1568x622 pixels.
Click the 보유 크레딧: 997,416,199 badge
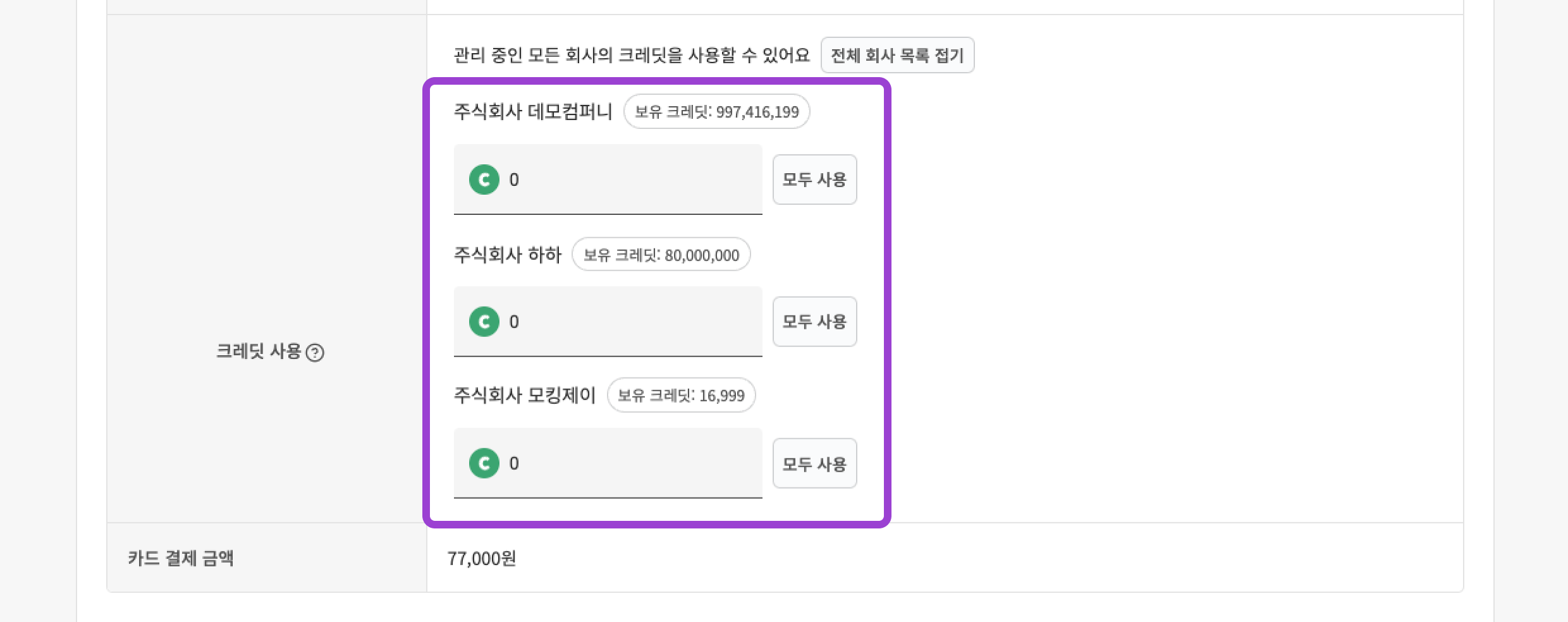pos(716,112)
